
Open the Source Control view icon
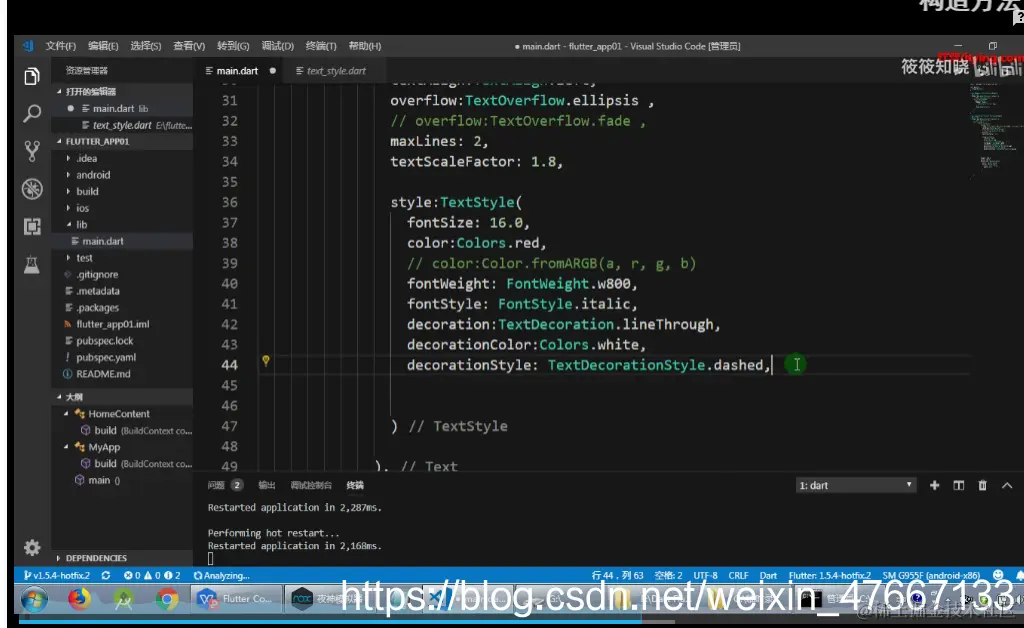pyautogui.click(x=31, y=151)
